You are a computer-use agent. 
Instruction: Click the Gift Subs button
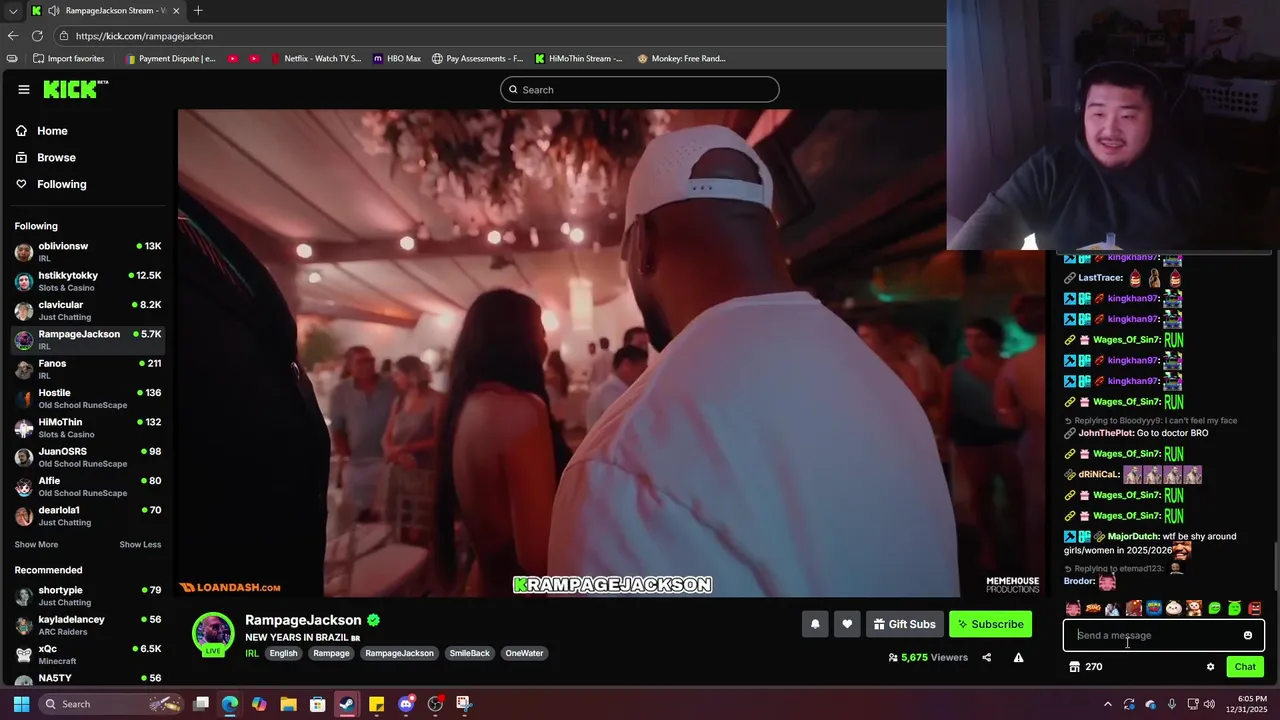pos(905,624)
